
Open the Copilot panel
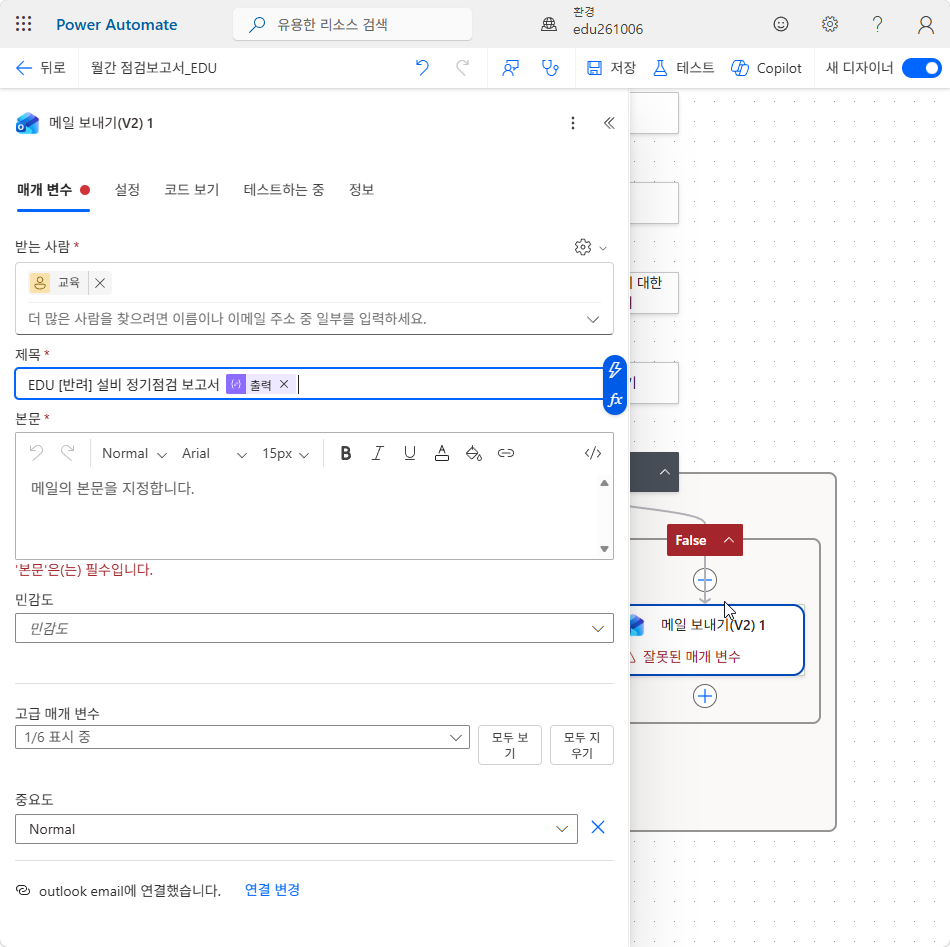pyautogui.click(x=766, y=68)
